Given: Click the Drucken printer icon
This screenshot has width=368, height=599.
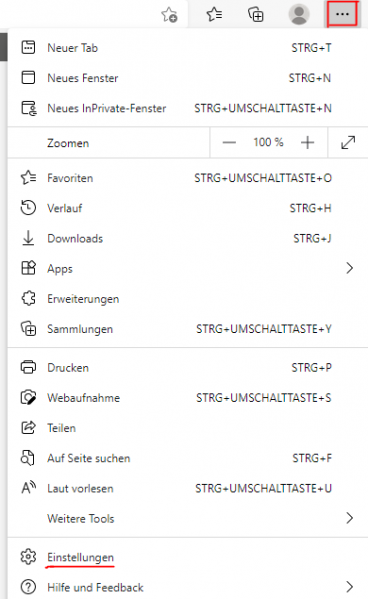Looking at the screenshot, I should coord(28,367).
